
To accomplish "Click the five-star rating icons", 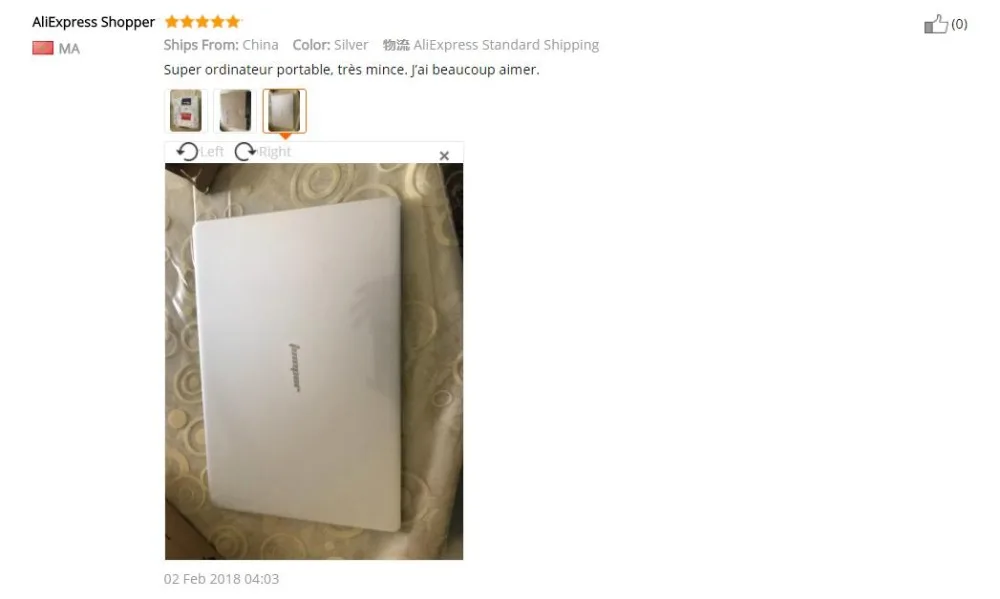I will (203, 22).
